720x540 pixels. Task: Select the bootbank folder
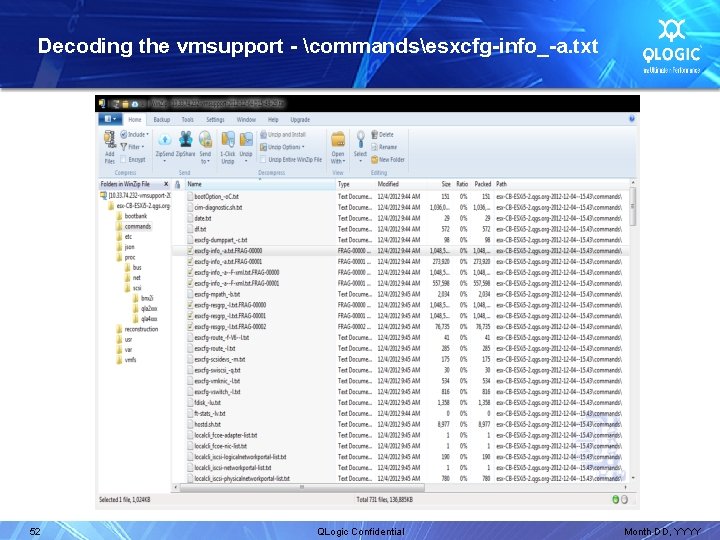pyautogui.click(x=132, y=216)
